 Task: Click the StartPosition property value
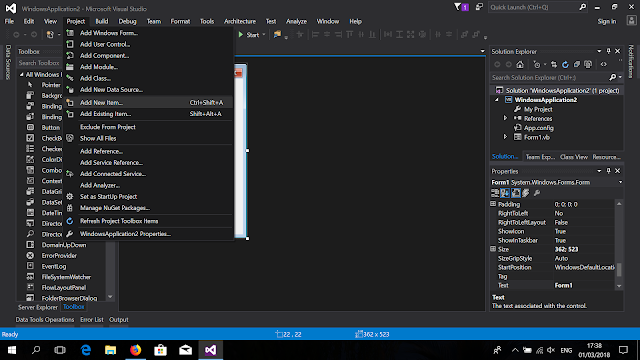point(583,267)
